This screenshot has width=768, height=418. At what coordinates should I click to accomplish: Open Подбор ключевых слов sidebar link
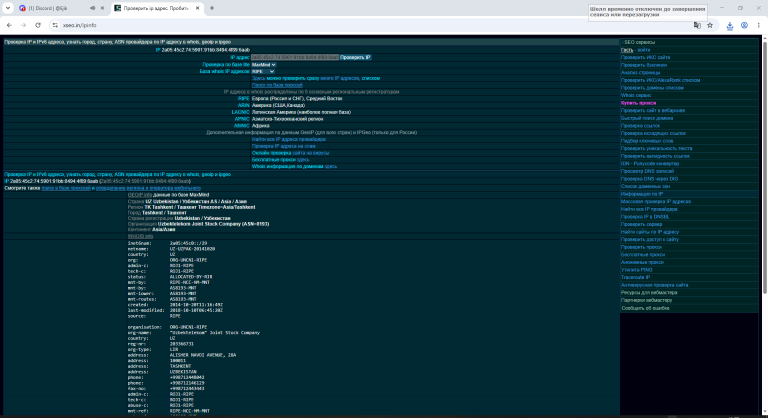pos(647,141)
